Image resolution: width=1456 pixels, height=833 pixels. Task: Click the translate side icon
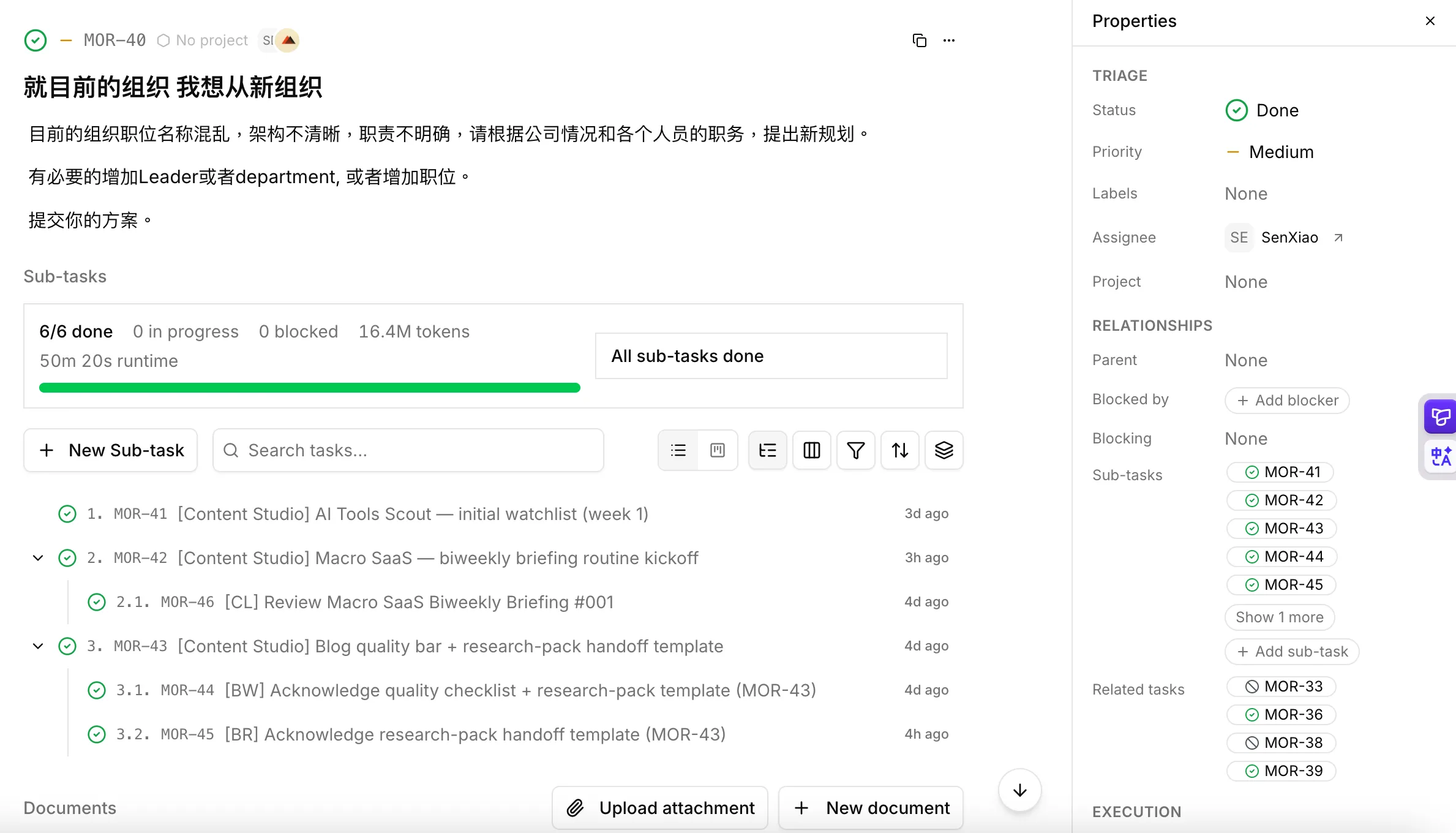(1440, 456)
